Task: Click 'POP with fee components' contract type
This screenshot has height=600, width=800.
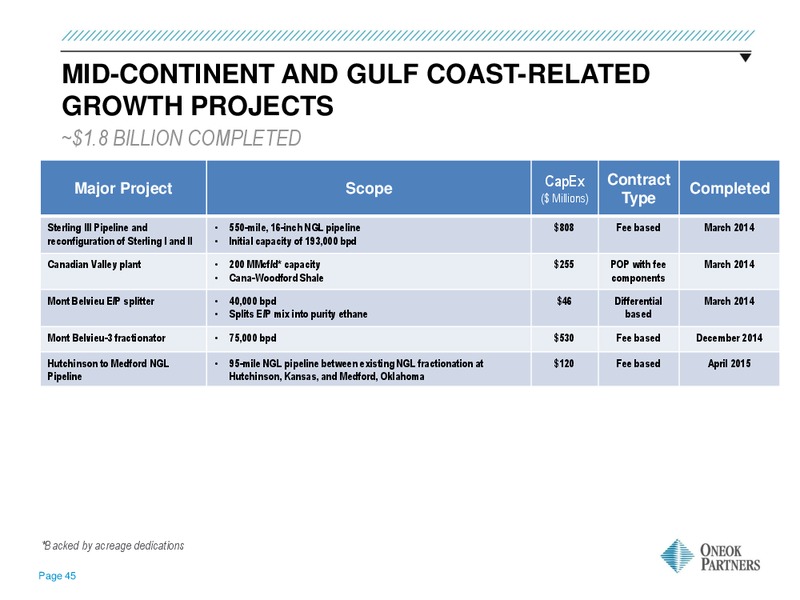Action: click(638, 271)
